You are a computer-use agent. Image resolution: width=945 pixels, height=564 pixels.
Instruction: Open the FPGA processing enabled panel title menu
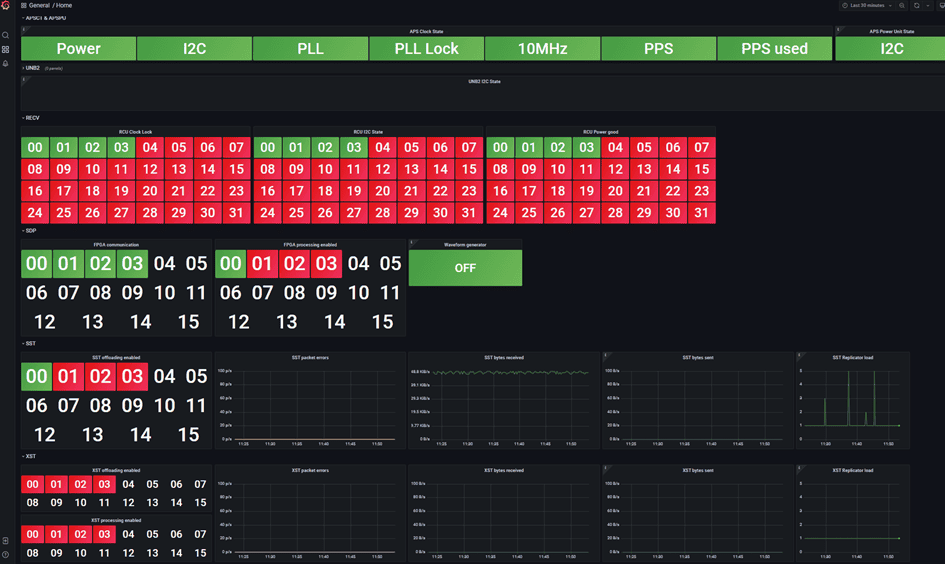[310, 245]
